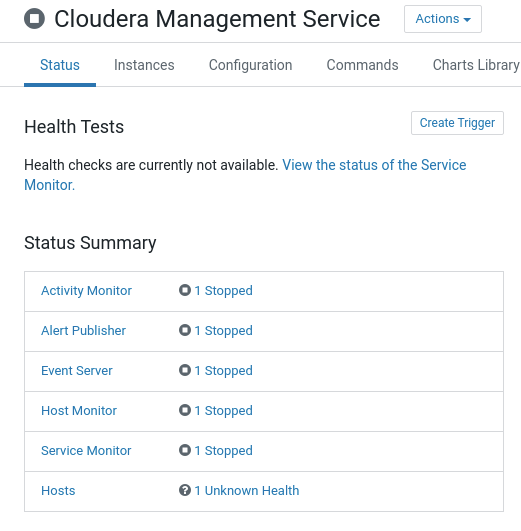The width and height of the screenshot is (521, 531).
Task: Click the Host Monitor link
Action: tap(79, 410)
